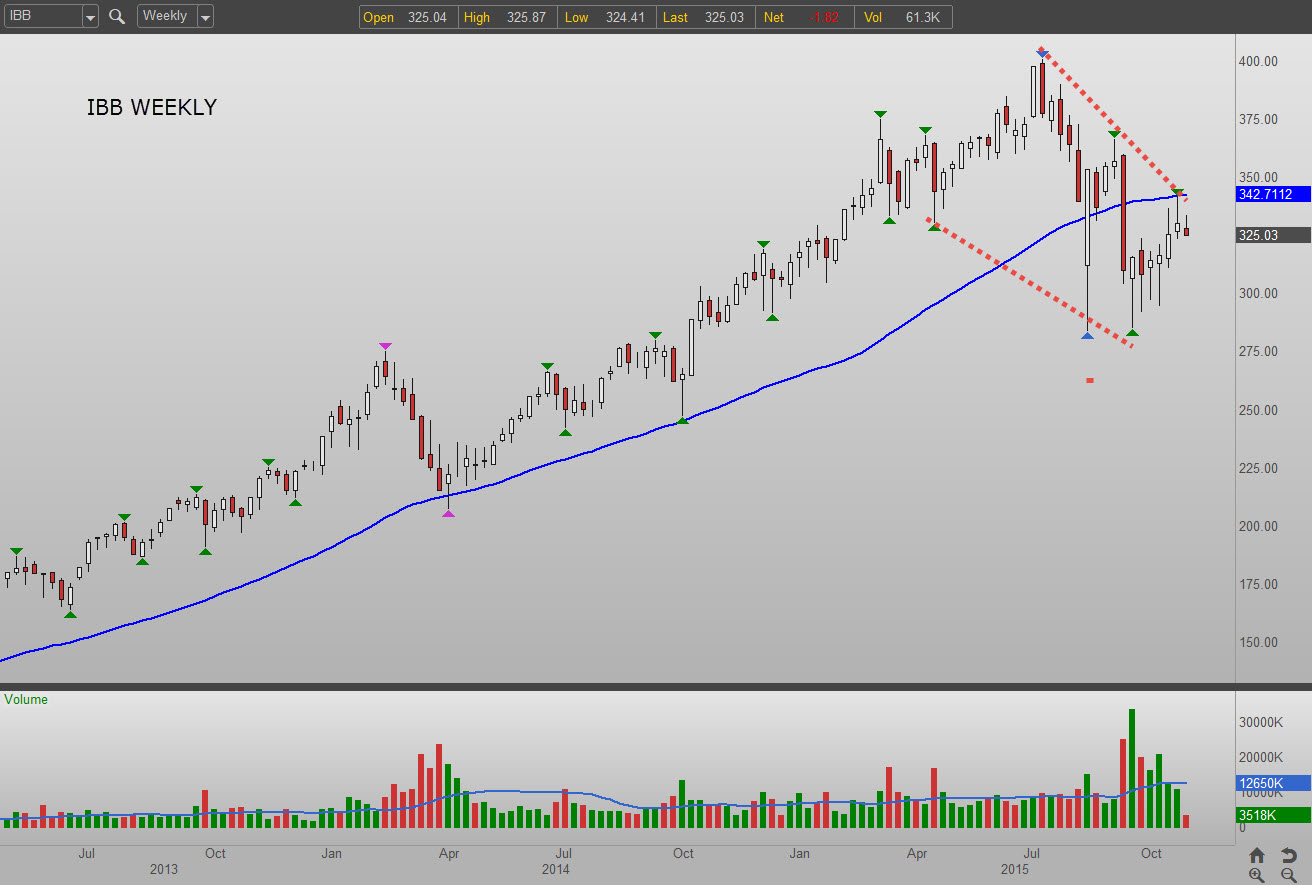
Task: Click the IBB symbol input field
Action: 43,17
